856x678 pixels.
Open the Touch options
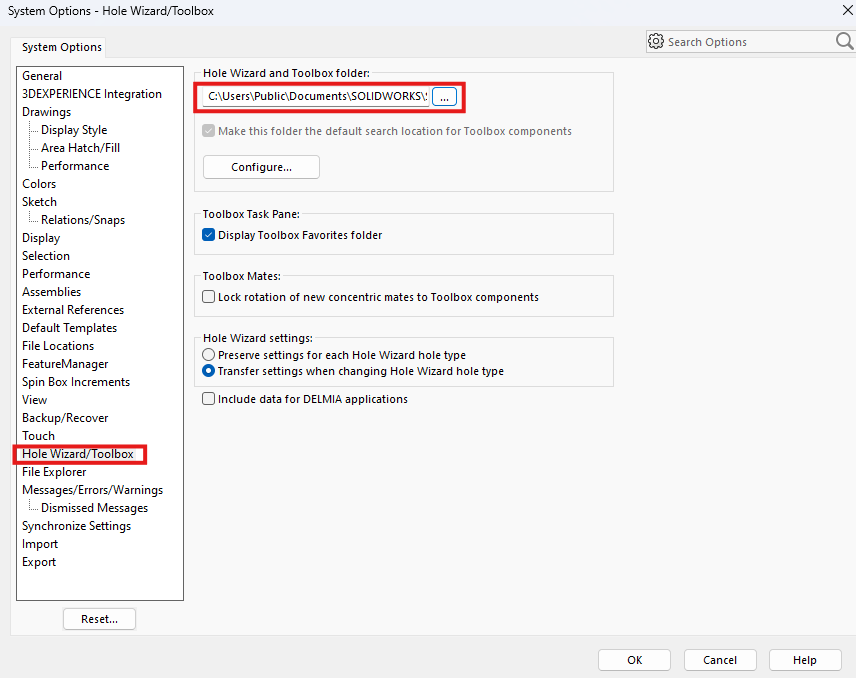click(38, 436)
